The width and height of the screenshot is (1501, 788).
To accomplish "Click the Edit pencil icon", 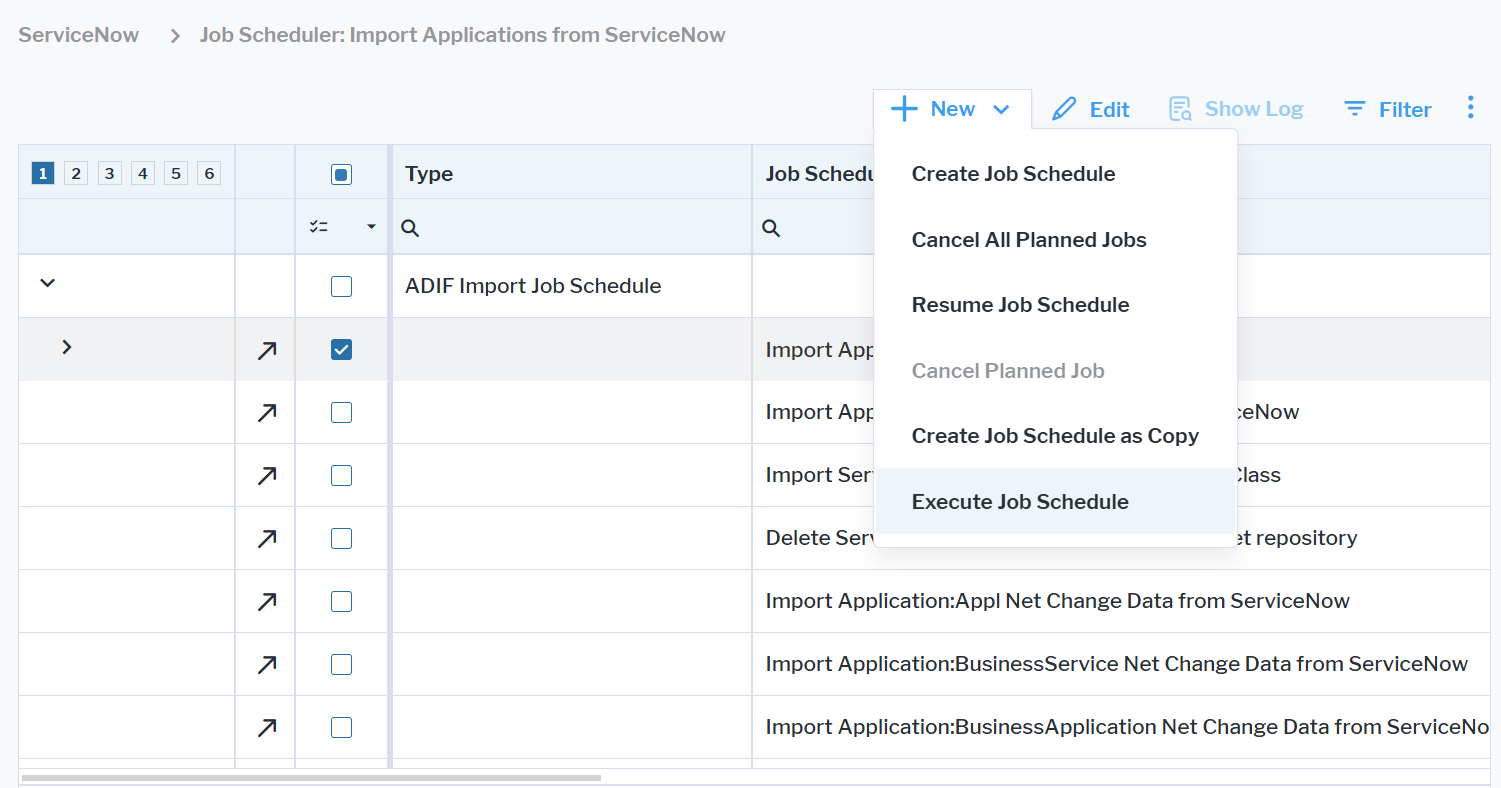I will pyautogui.click(x=1064, y=109).
